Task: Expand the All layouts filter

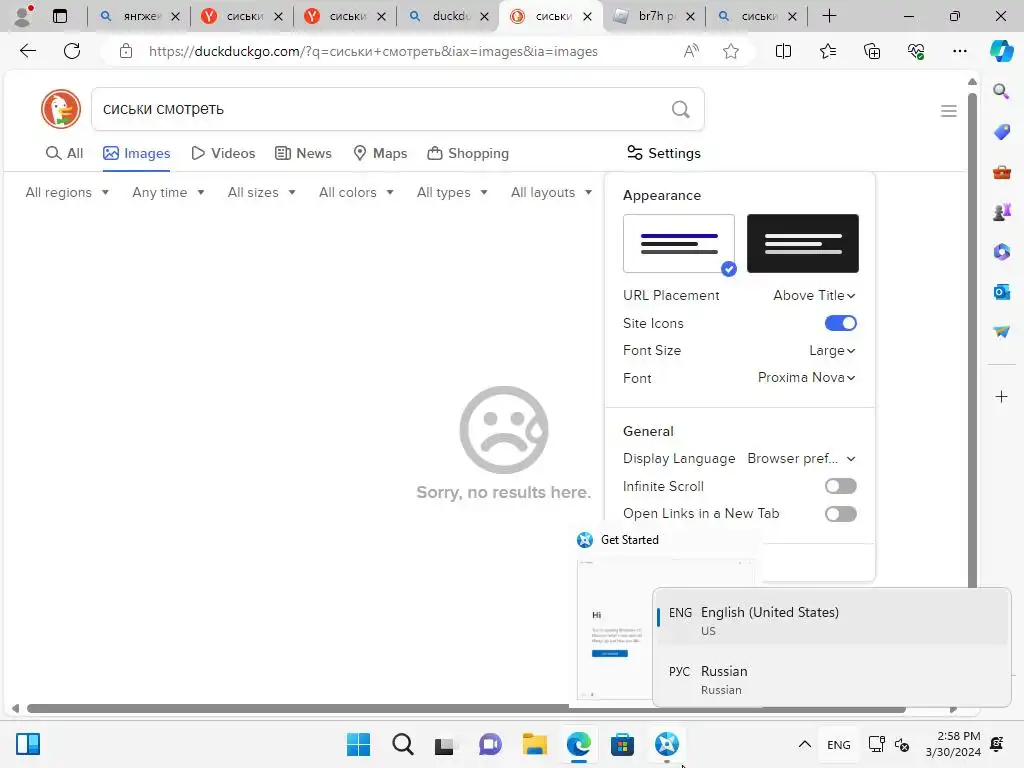Action: point(551,193)
